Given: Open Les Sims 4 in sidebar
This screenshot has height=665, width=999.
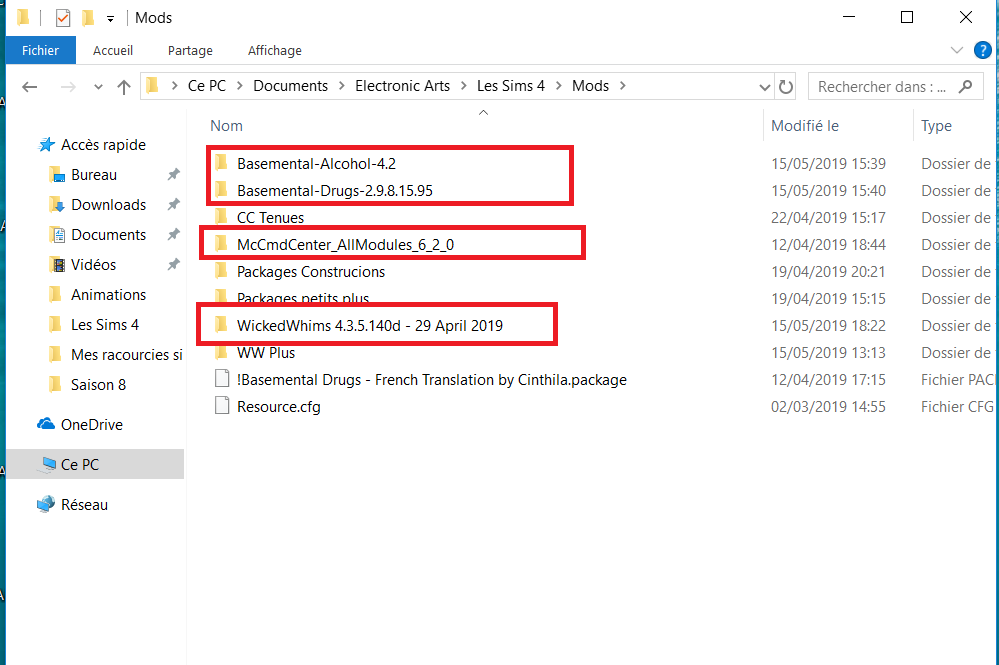Looking at the screenshot, I should click(104, 324).
